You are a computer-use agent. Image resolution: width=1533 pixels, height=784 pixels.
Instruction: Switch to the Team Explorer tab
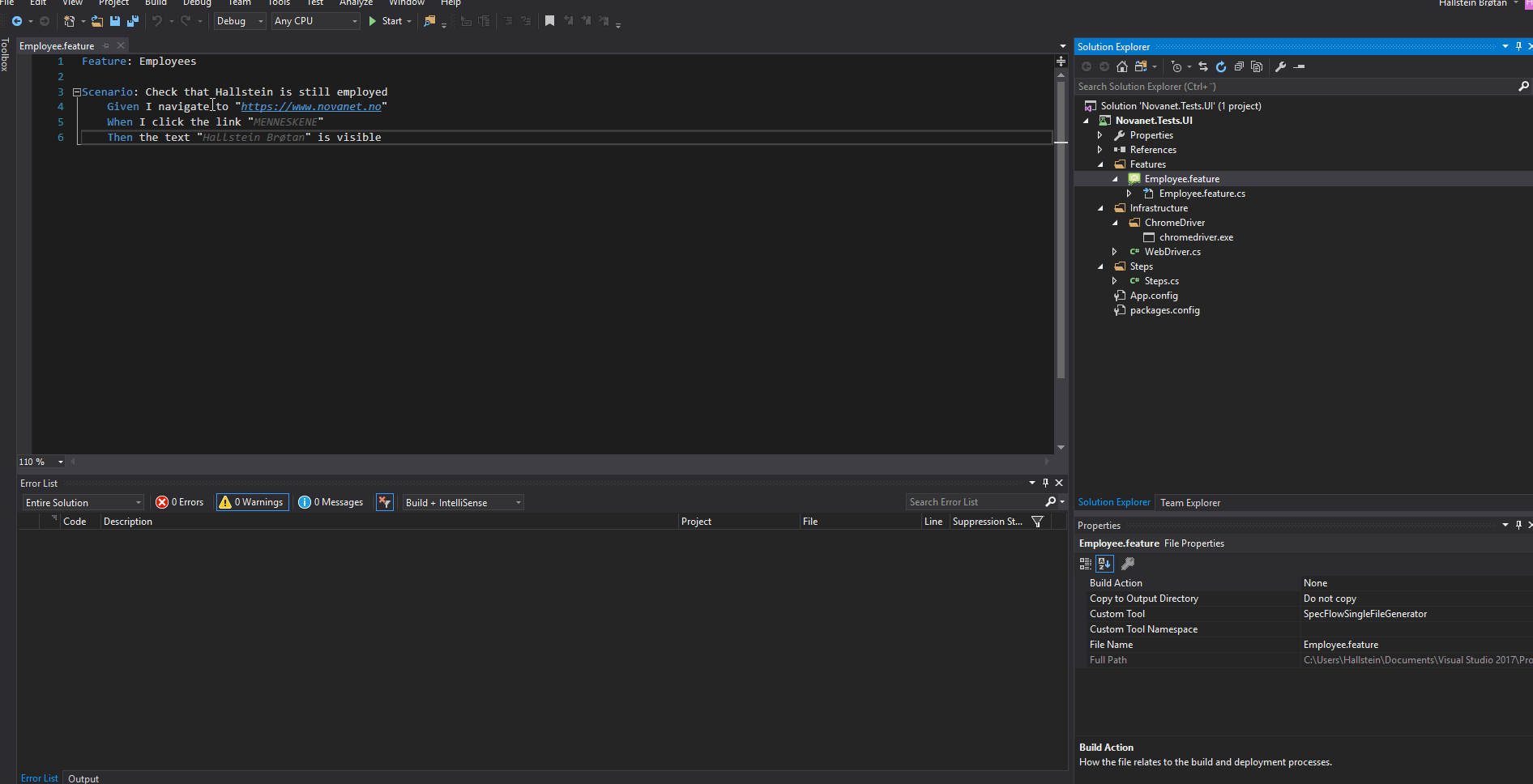point(1189,503)
